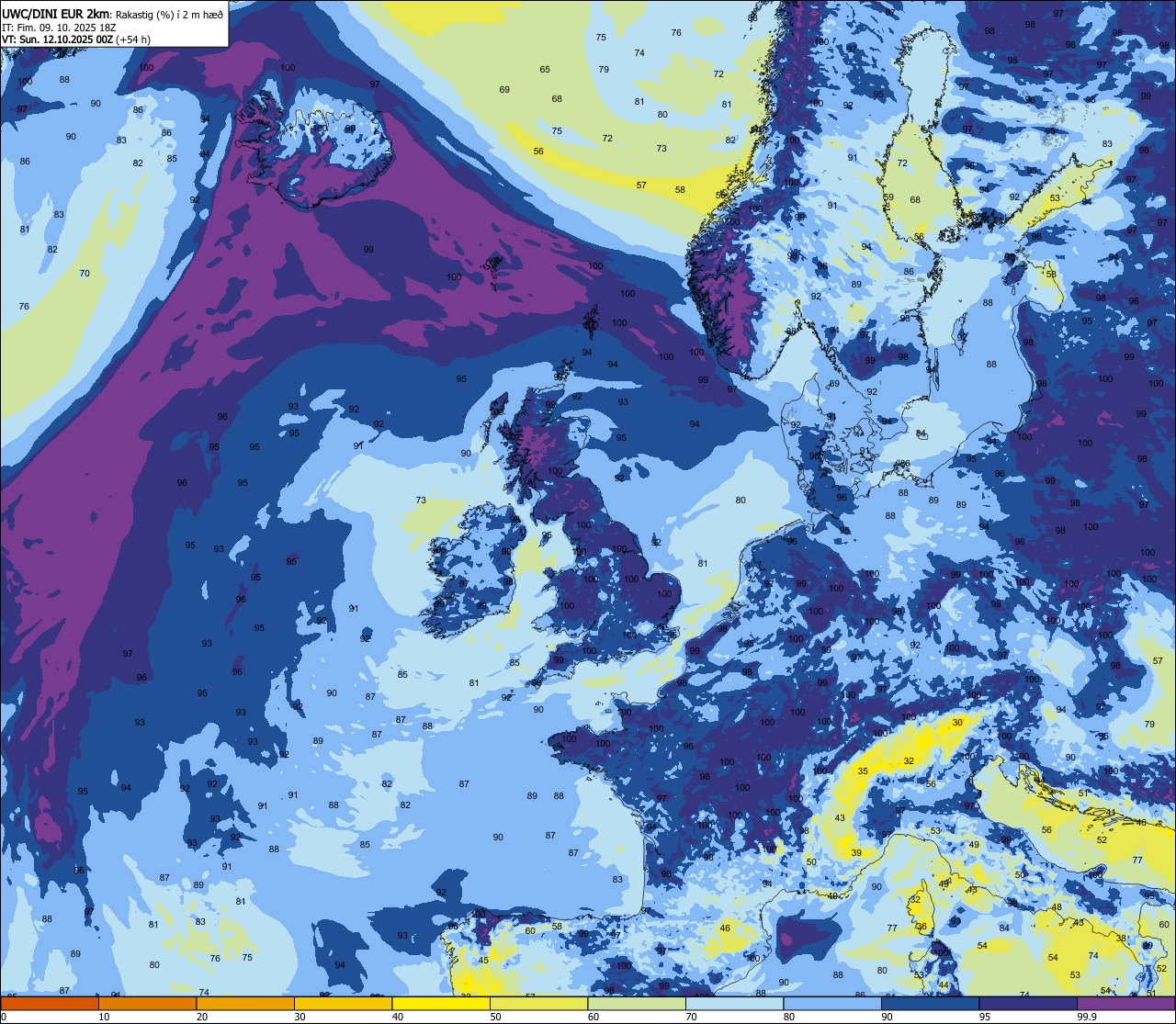Click the value 30 in the yellow Alps area

pyautogui.click(x=957, y=723)
